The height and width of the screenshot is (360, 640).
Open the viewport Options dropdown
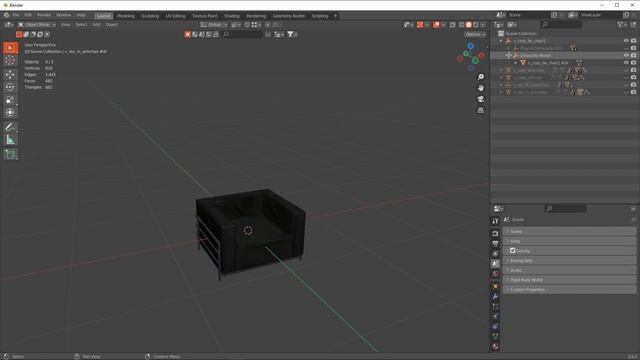click(x=475, y=34)
